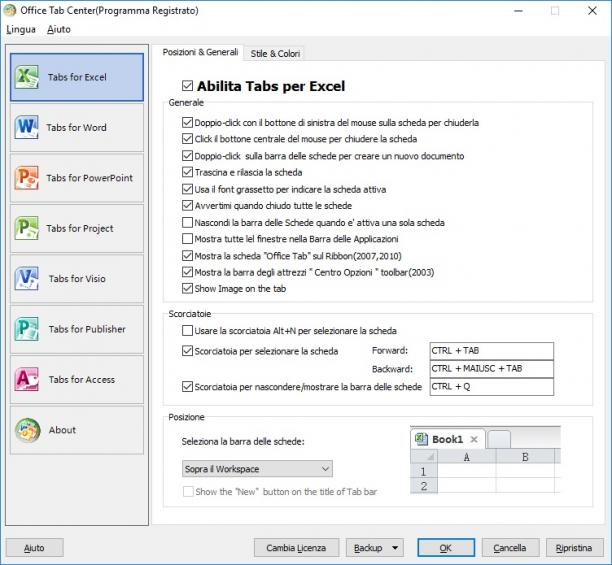Toggle Avvertimi quando chiudo tutte le schede

[187, 205]
